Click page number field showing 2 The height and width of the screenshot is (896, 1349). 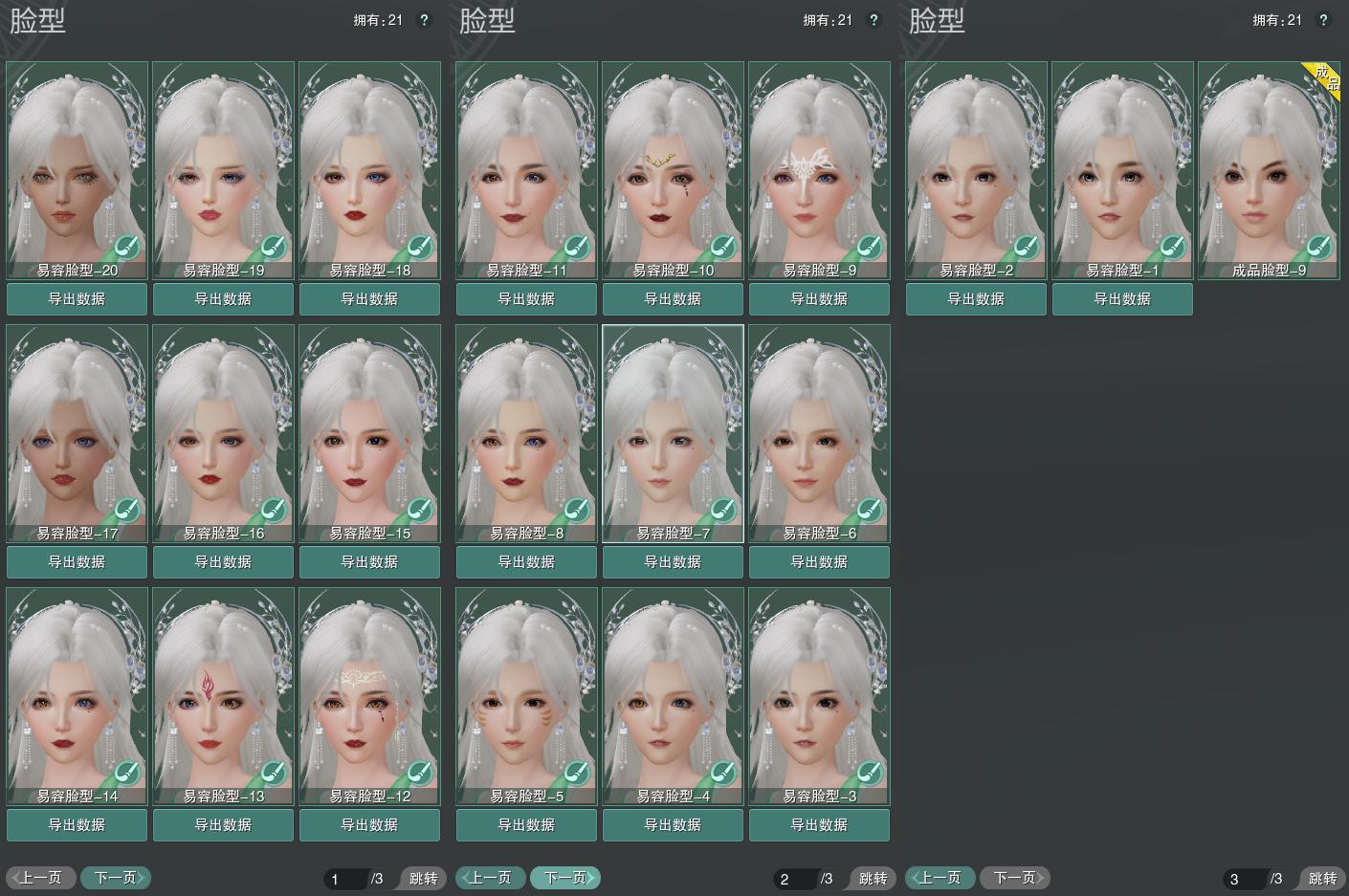(x=795, y=879)
